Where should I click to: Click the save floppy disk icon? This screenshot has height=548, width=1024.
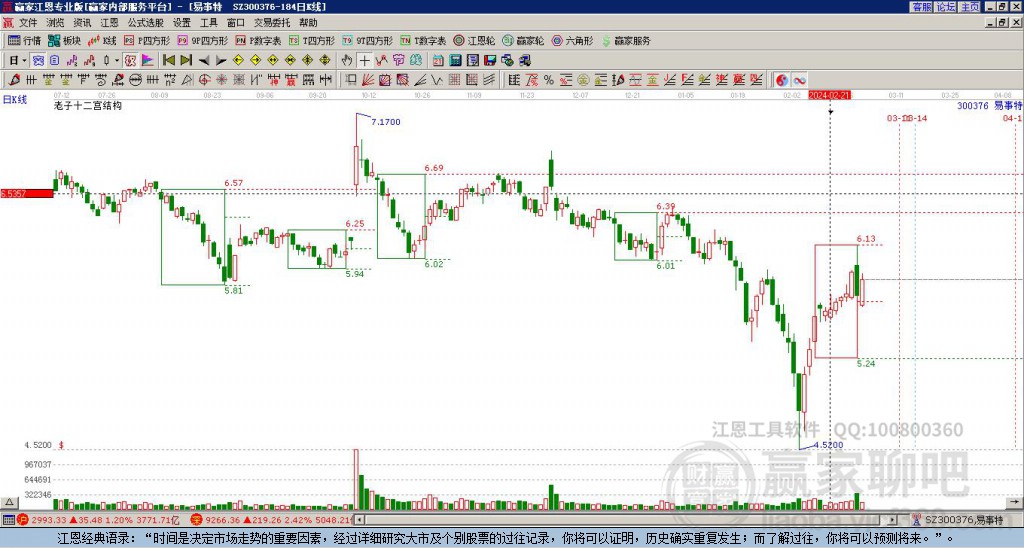490,61
